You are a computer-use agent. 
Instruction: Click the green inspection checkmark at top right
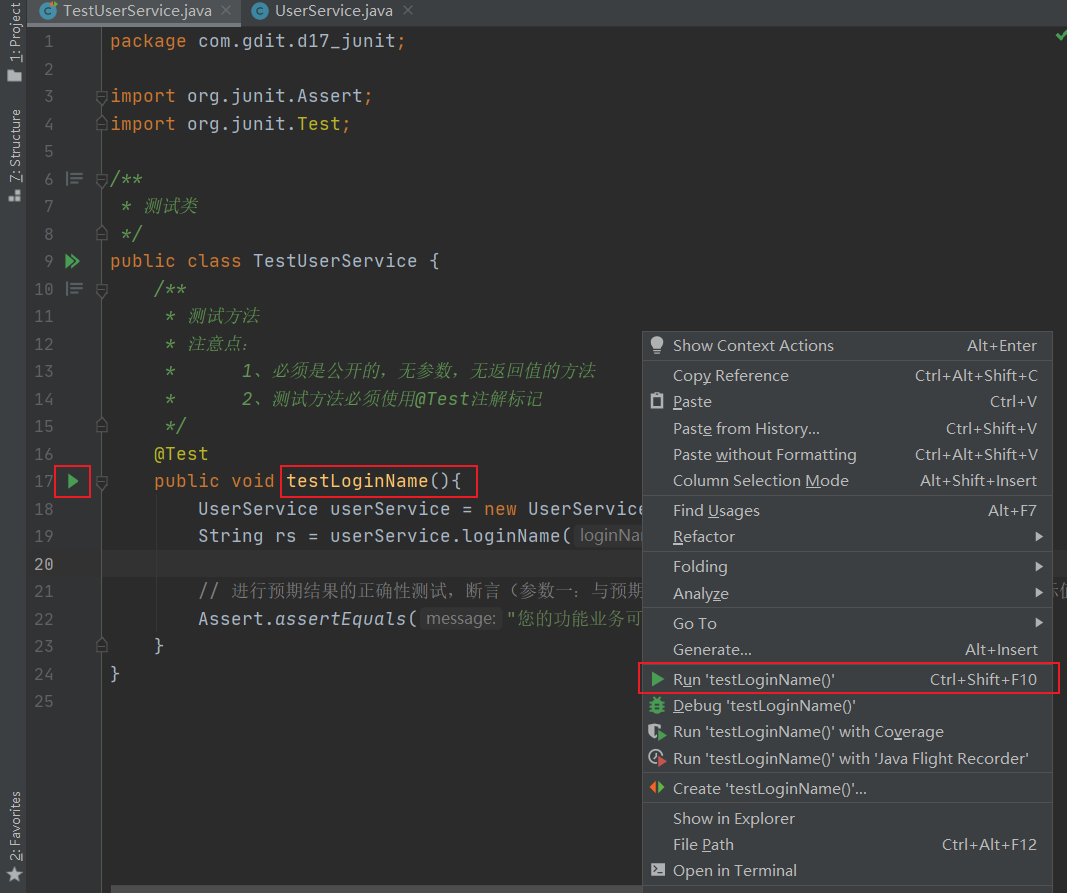(1060, 36)
